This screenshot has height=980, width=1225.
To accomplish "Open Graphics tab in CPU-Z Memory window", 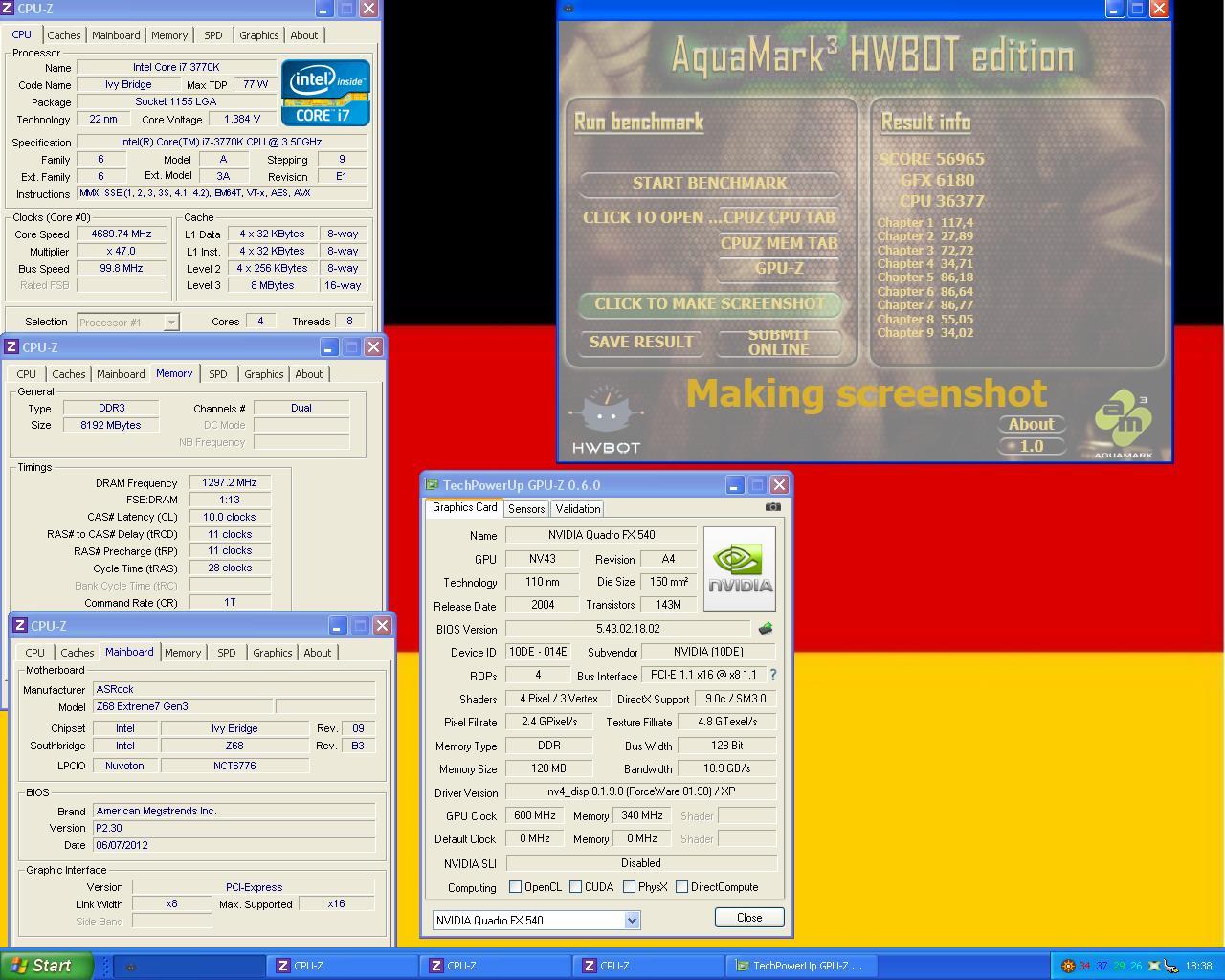I will [264, 374].
